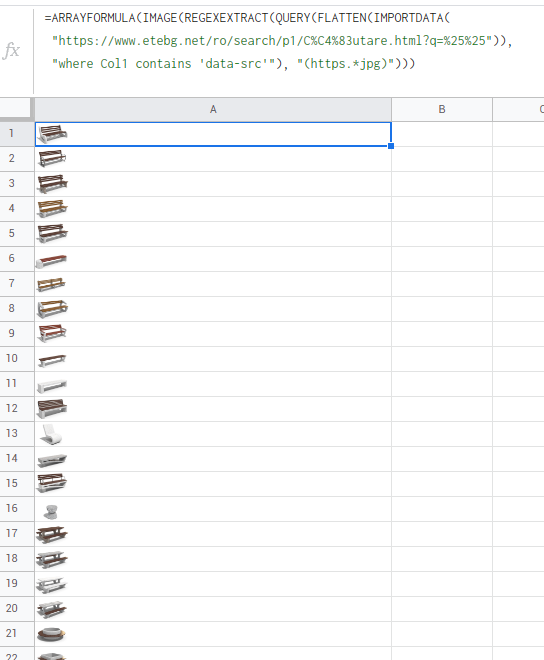Select column A header

pos(213,109)
